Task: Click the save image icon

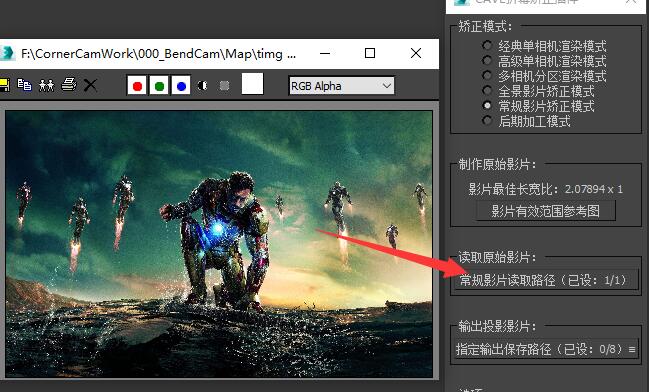Action: (4, 85)
